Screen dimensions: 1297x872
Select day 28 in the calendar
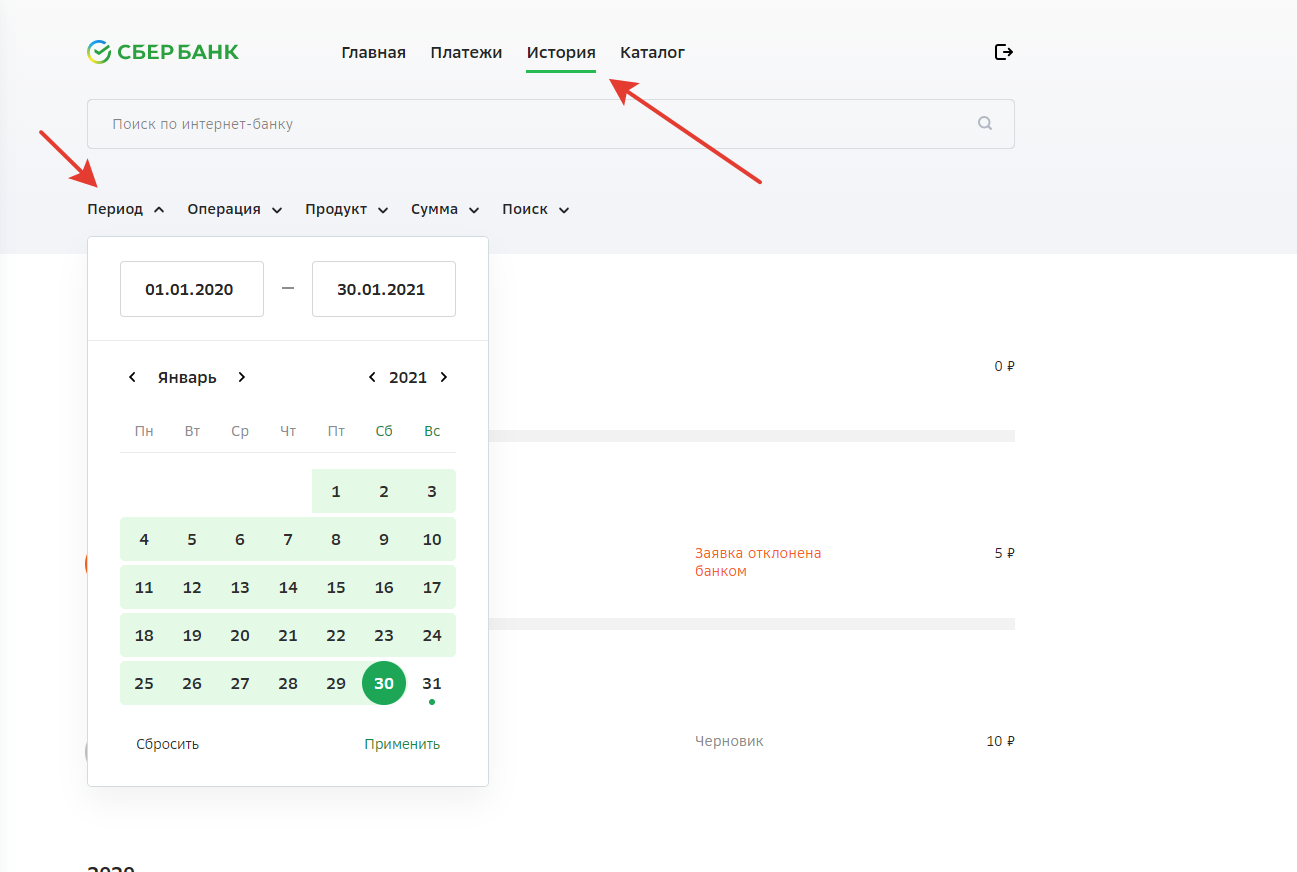(288, 683)
